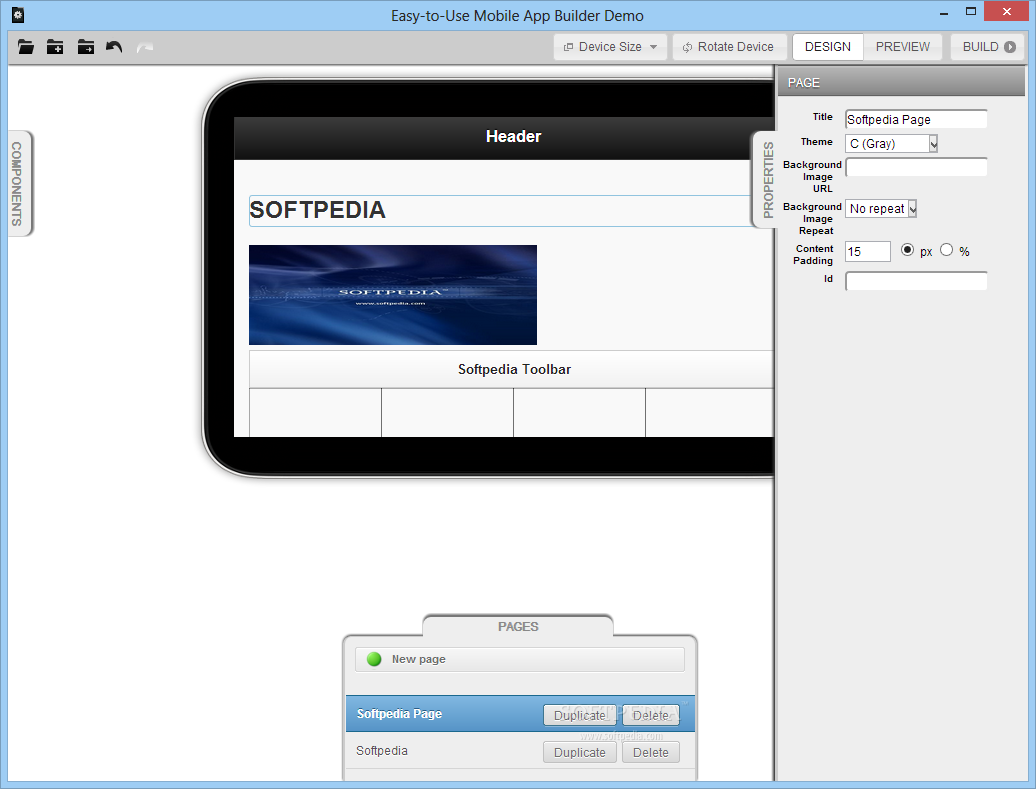Click the Softpedia Toolbar label
1036x789 pixels.
pos(514,369)
